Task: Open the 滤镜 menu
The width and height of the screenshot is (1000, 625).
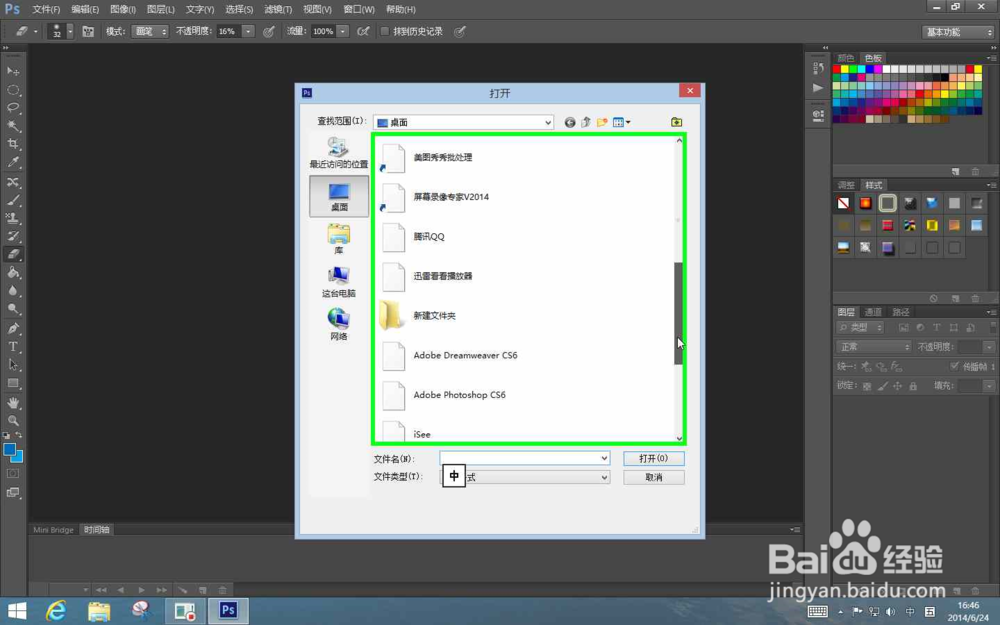Action: pyautogui.click(x=276, y=9)
